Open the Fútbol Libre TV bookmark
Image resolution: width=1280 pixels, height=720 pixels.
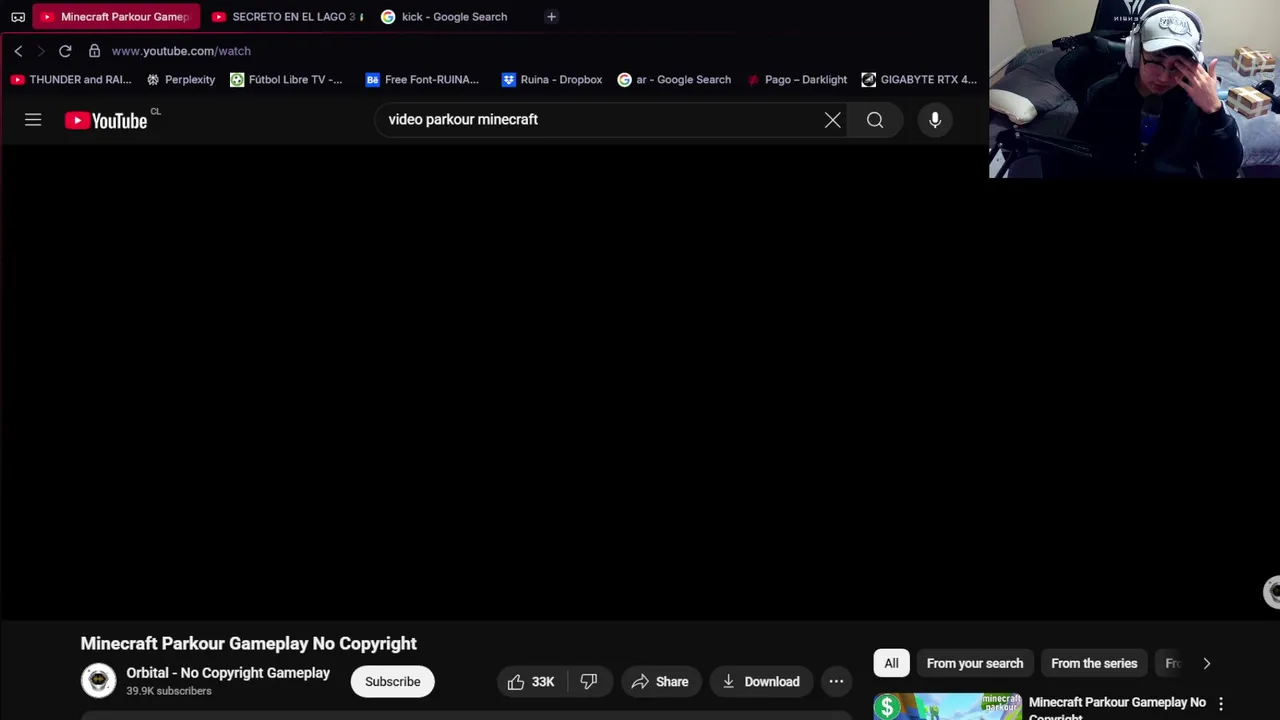click(x=286, y=80)
